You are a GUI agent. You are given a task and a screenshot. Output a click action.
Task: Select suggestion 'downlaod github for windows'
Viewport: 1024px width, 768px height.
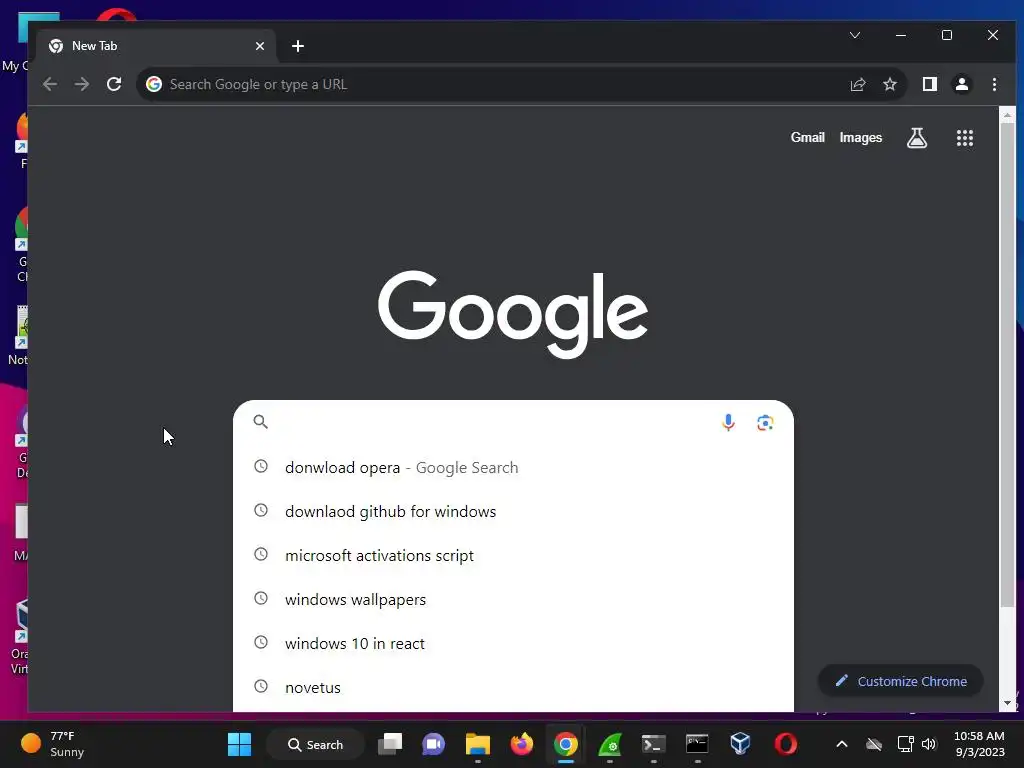point(513,511)
